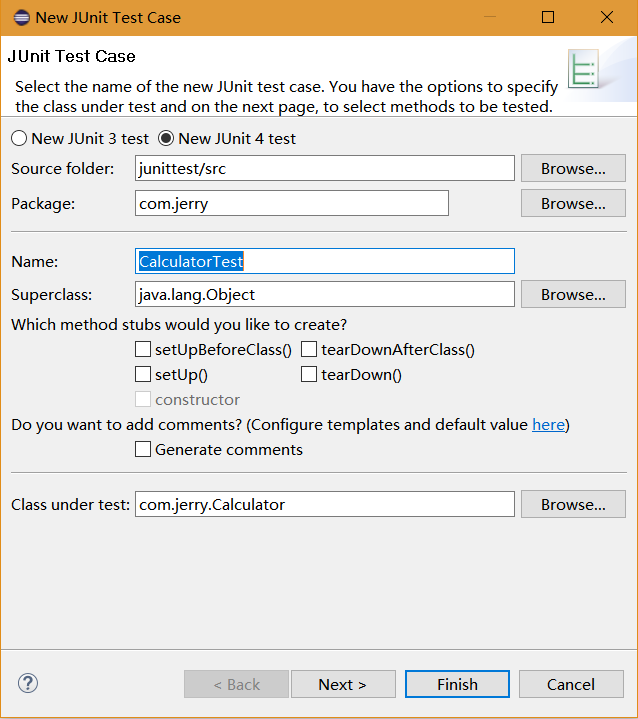Go to the Next > wizard page
The image size is (638, 719).
point(343,684)
